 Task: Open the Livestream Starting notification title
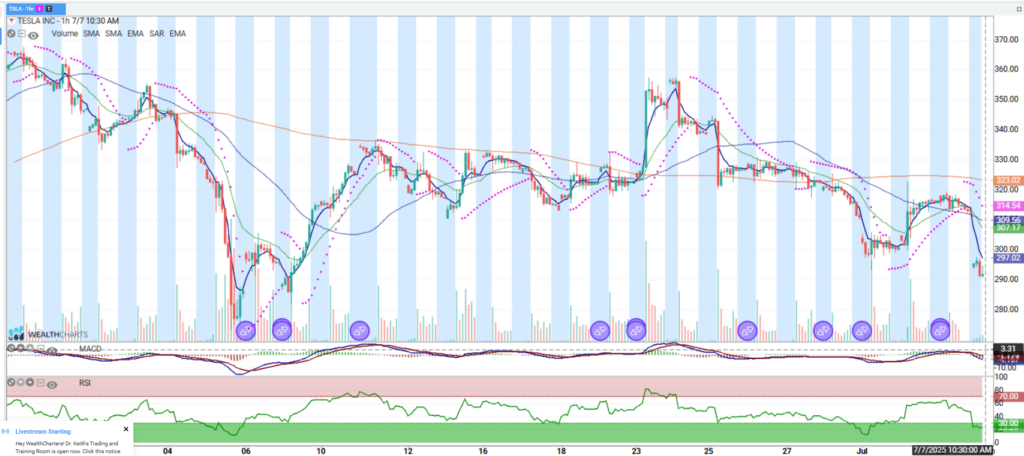[43, 432]
